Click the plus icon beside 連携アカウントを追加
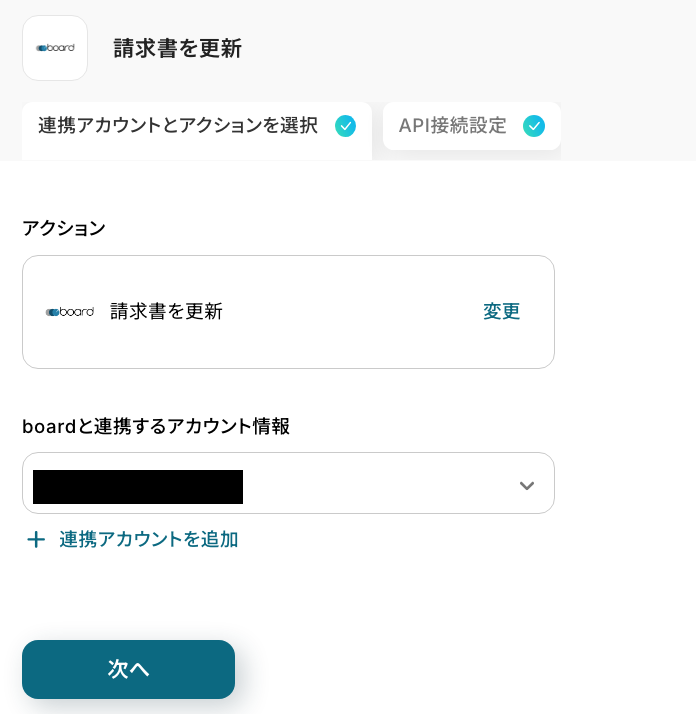 [36, 540]
